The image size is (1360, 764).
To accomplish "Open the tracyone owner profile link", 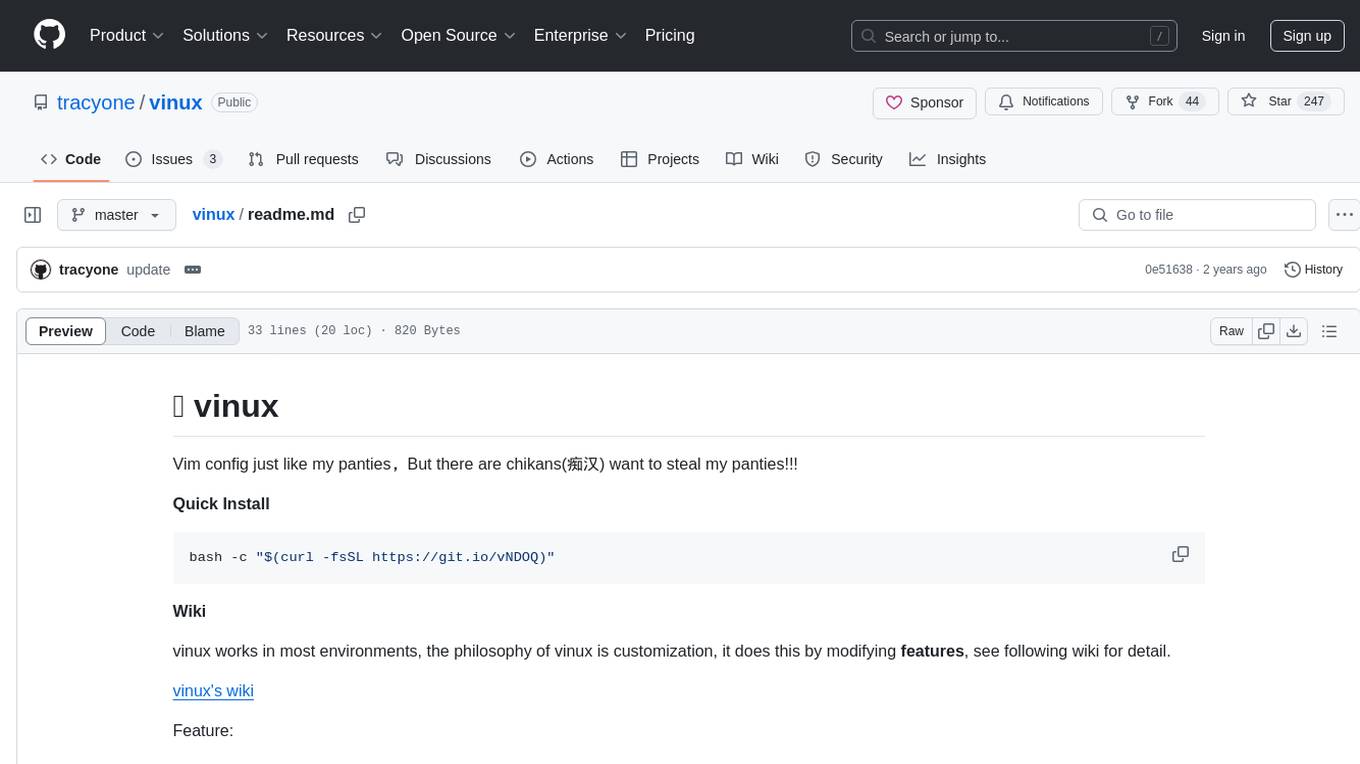I will click(x=96, y=102).
